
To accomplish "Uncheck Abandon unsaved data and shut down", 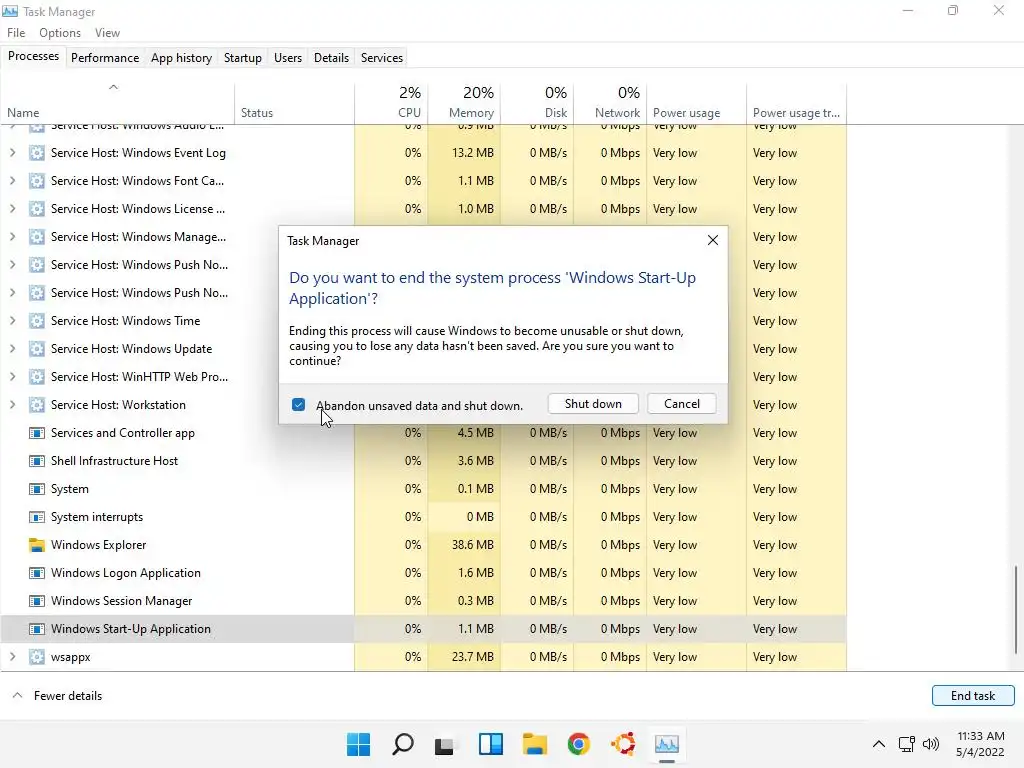I will click(298, 405).
